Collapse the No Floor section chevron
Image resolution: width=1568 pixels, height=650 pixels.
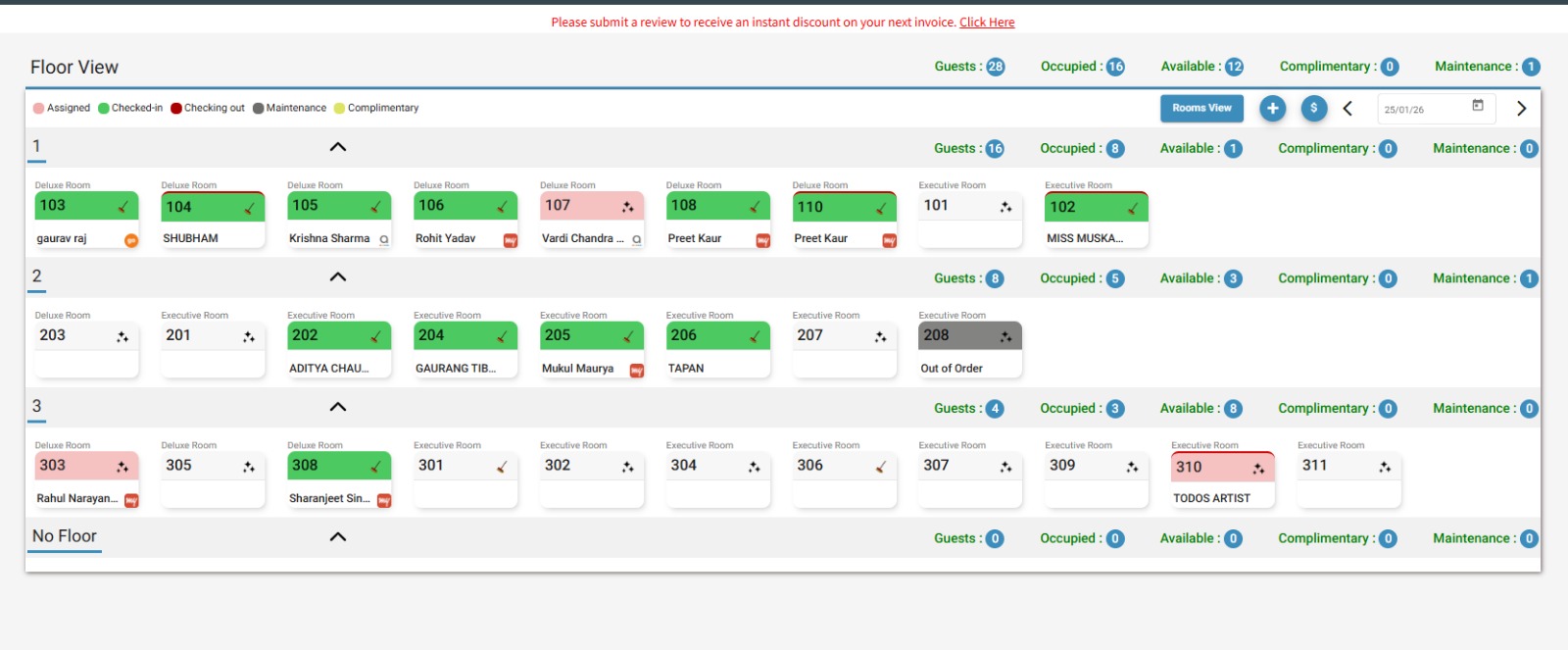pyautogui.click(x=338, y=537)
